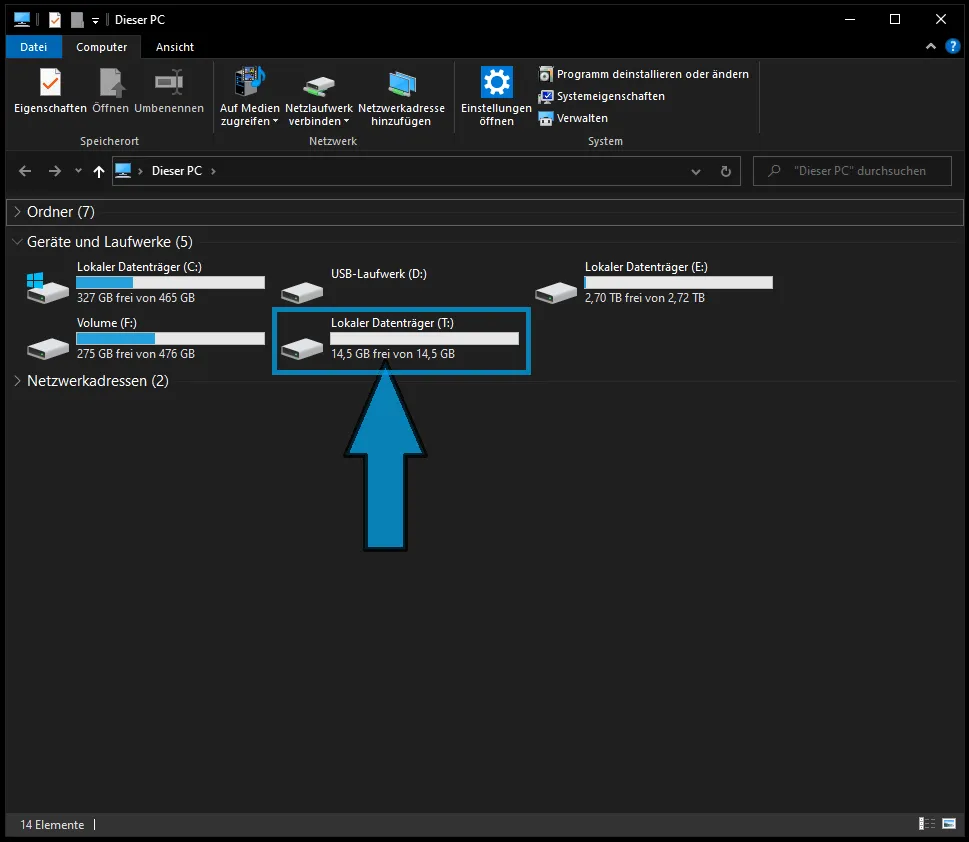Click the Dieser PC window system icon
The height and width of the screenshot is (842, 969).
(22, 20)
